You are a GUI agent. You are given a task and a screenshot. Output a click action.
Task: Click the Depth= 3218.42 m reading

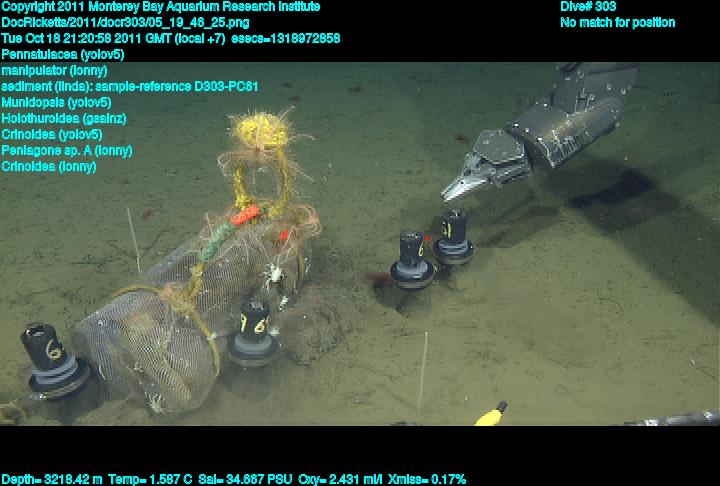(x=52, y=480)
